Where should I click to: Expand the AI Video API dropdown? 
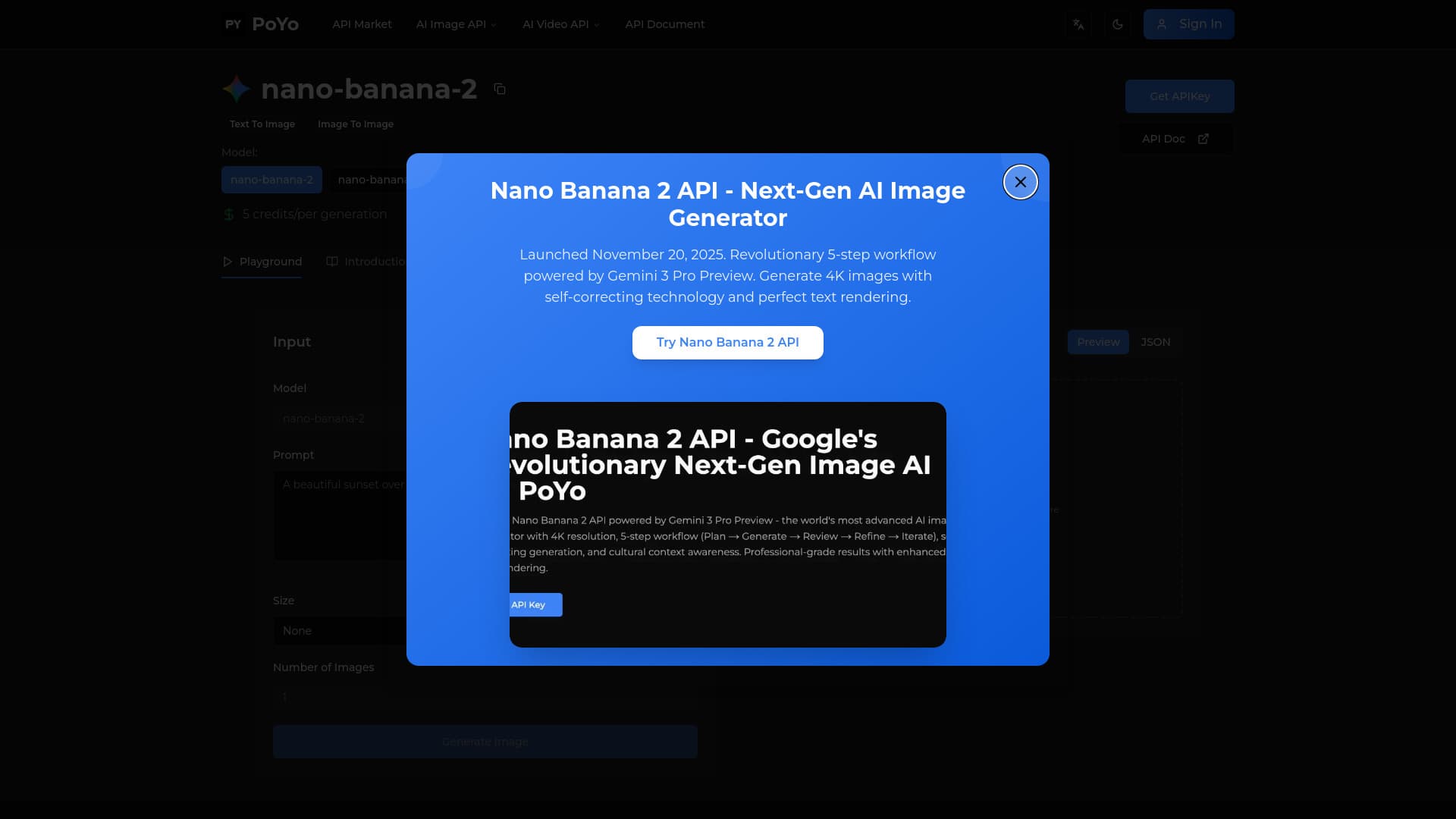560,24
